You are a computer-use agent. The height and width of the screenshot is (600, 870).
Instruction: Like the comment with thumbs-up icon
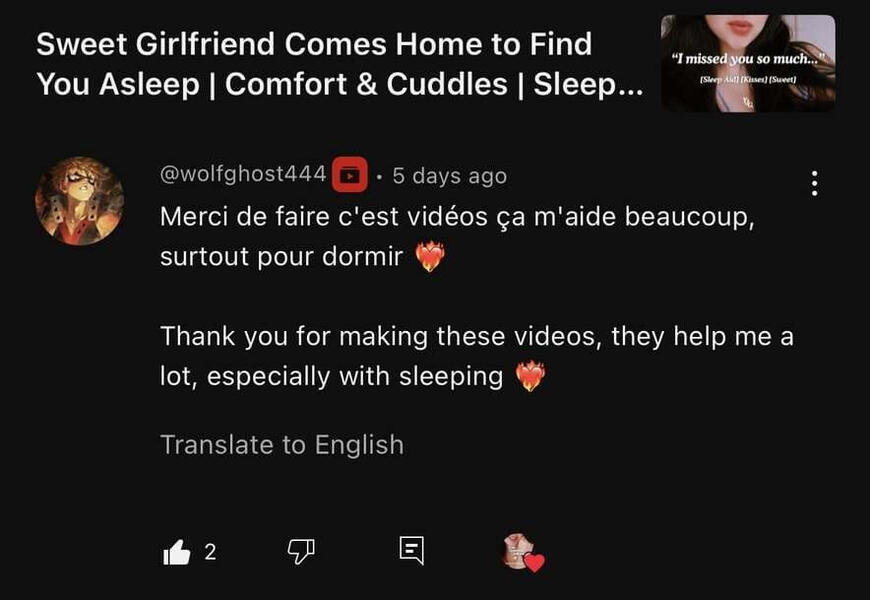click(x=176, y=552)
